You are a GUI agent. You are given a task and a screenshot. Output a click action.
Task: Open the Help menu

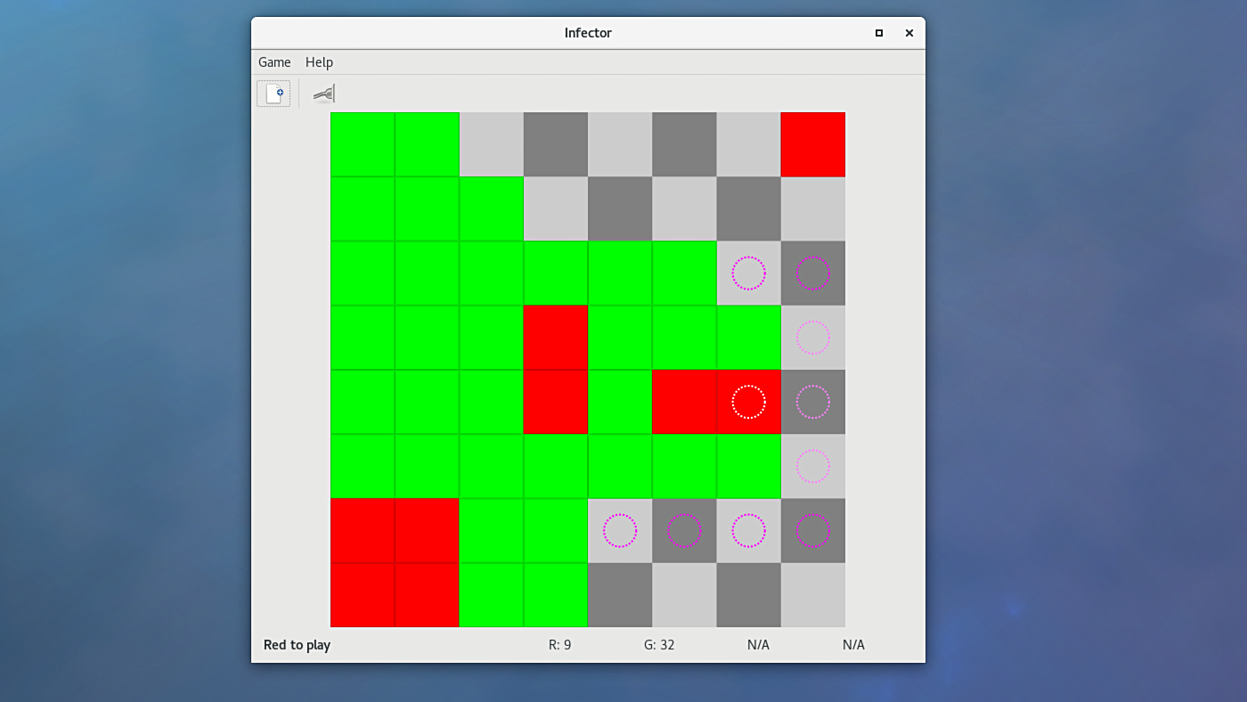point(319,62)
